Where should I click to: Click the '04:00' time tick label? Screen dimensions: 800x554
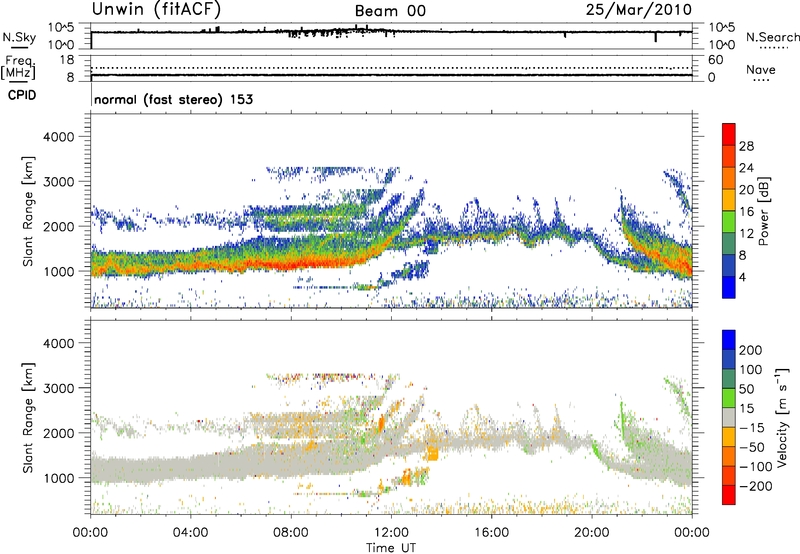pos(190,533)
